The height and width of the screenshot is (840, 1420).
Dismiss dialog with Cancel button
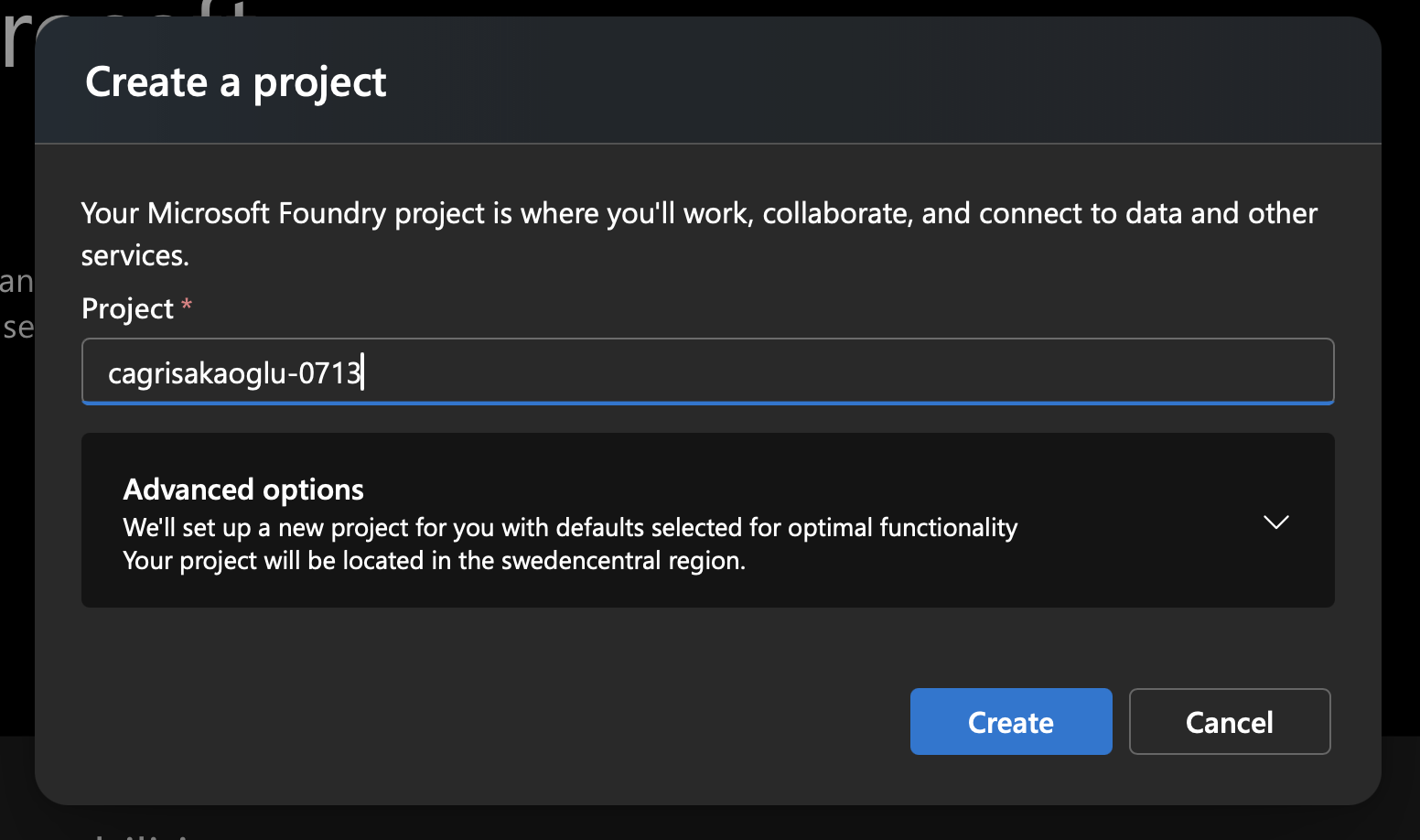[x=1229, y=722]
